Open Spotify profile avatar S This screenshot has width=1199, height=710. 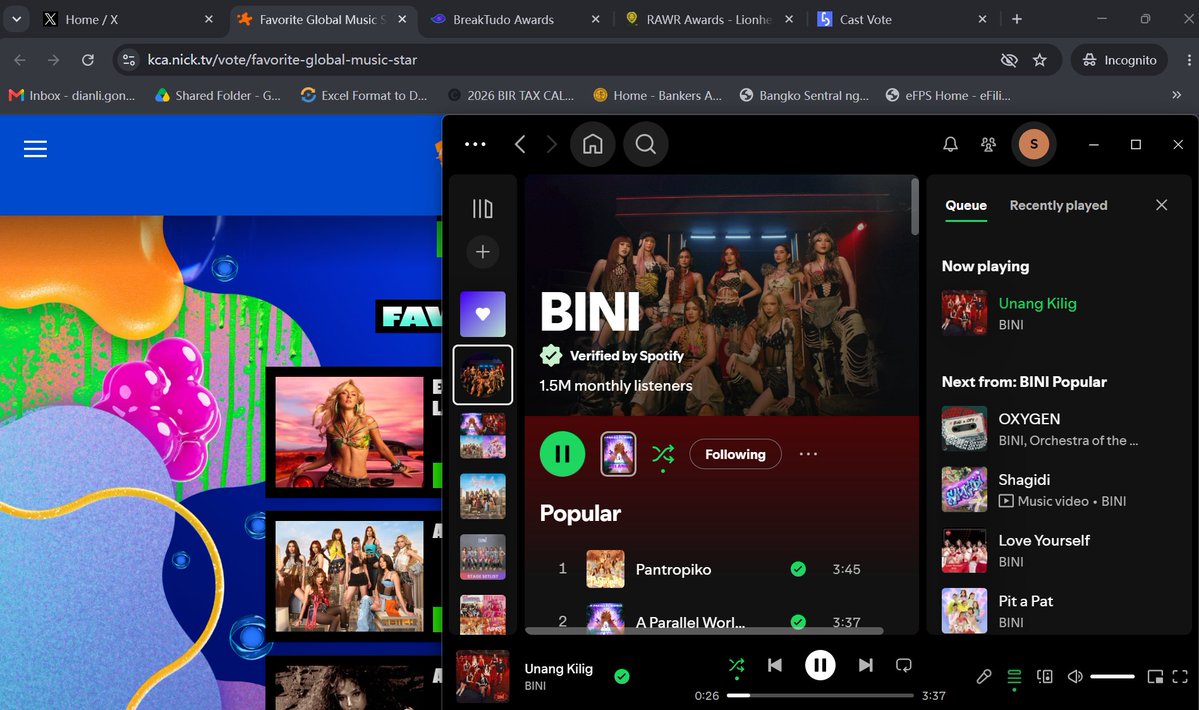pos(1034,144)
